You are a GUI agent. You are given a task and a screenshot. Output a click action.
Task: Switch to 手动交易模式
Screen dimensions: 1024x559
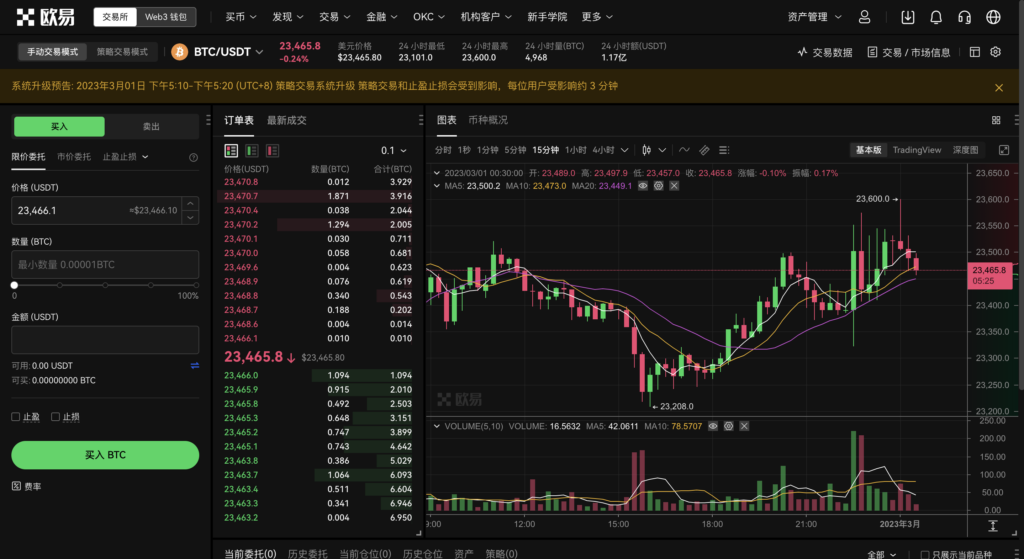52,52
